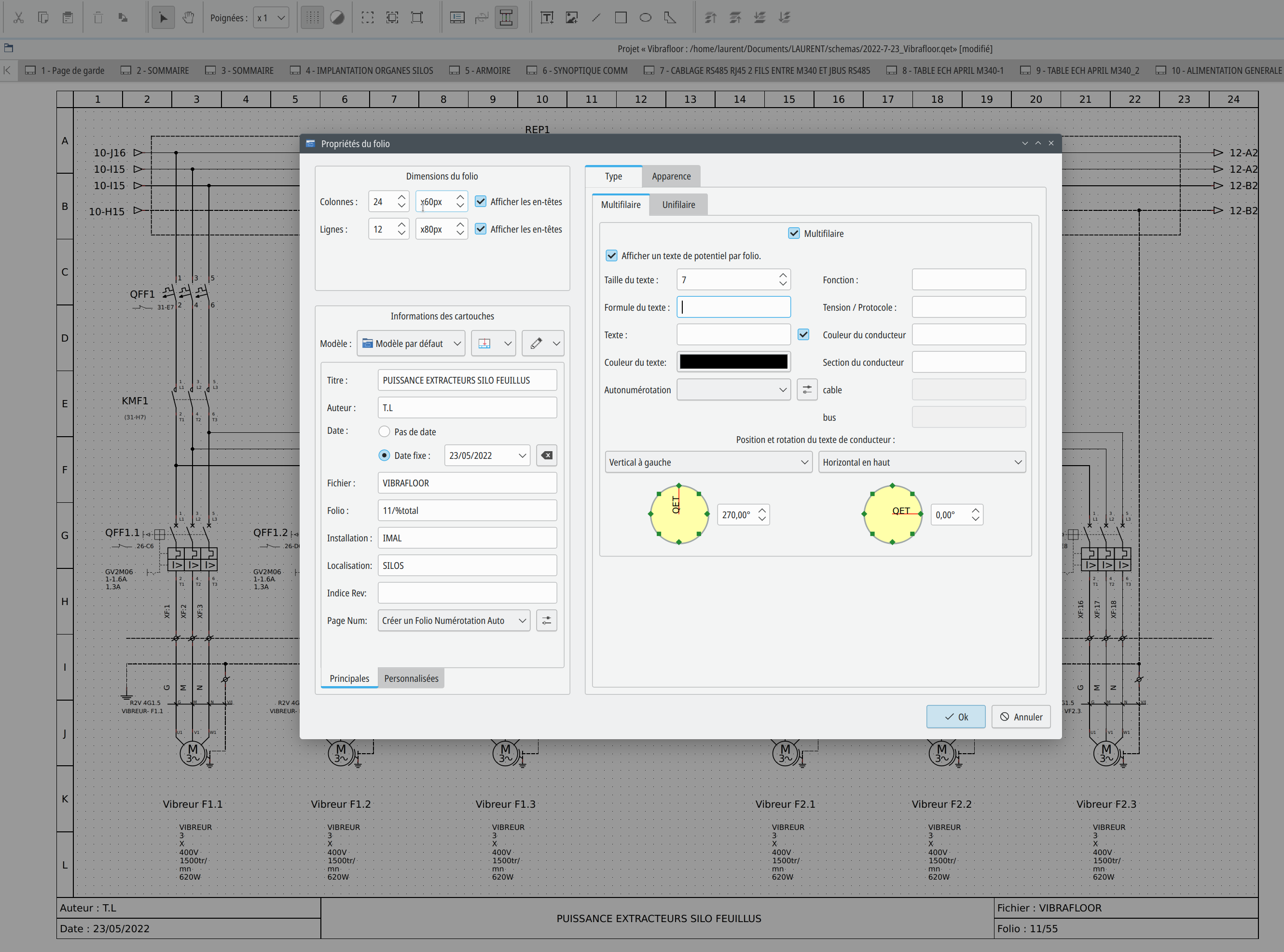Click the half-circle background color icon
Screen dimensions: 1284x952
pyautogui.click(x=337, y=17)
